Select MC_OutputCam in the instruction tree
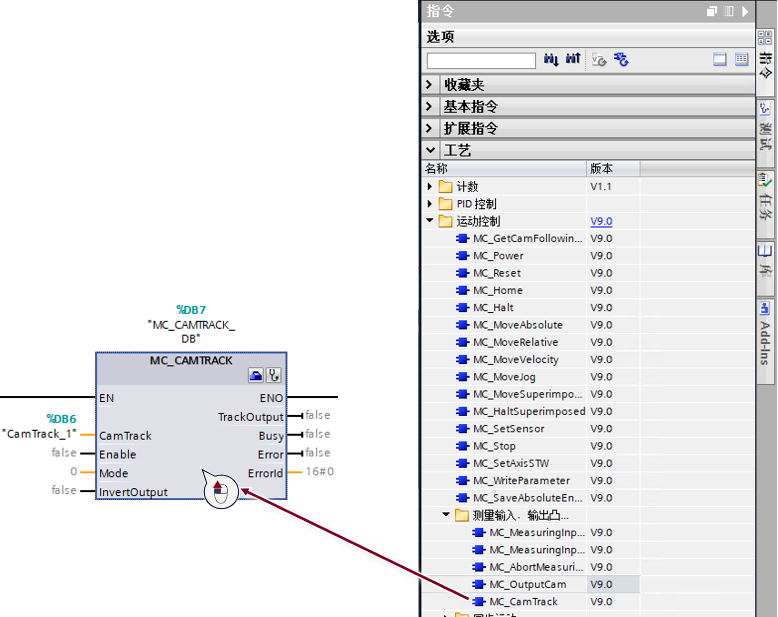Screen dimensions: 778x617 [527, 584]
